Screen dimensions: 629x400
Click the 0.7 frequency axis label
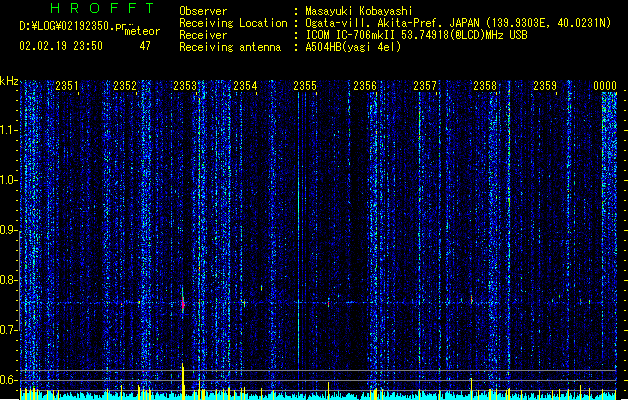coord(8,330)
